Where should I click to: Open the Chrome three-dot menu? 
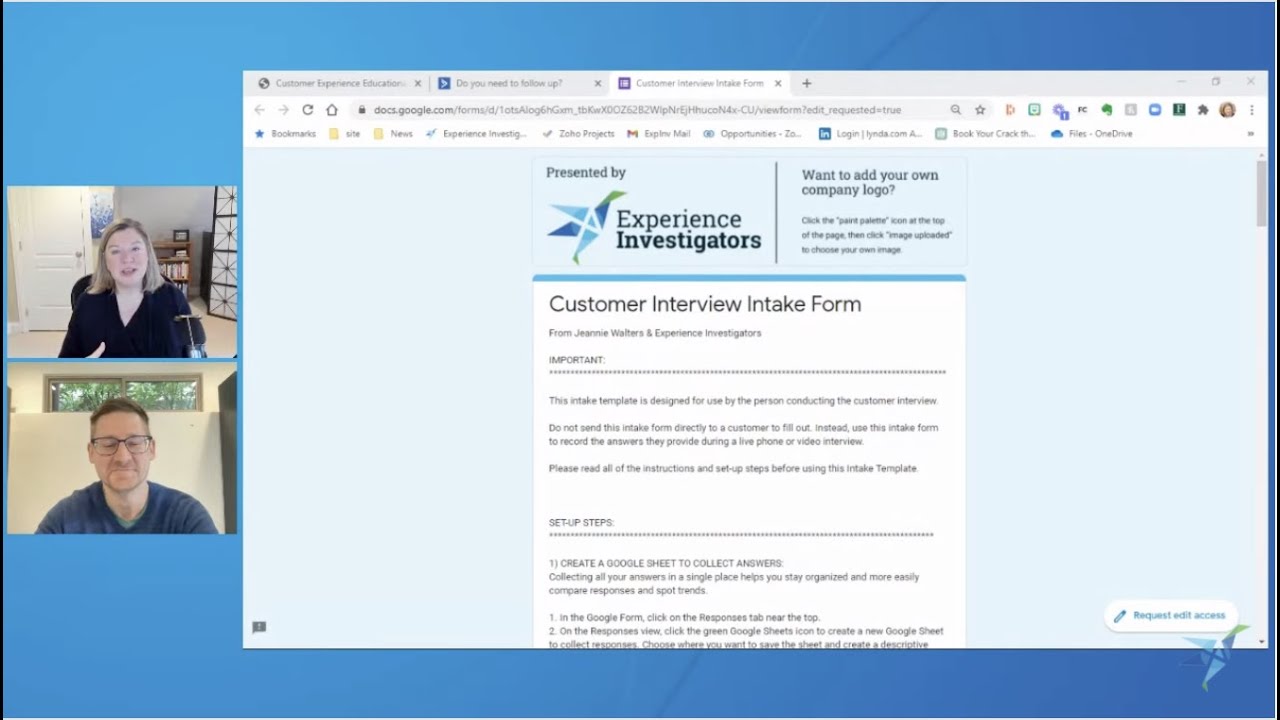[1251, 110]
